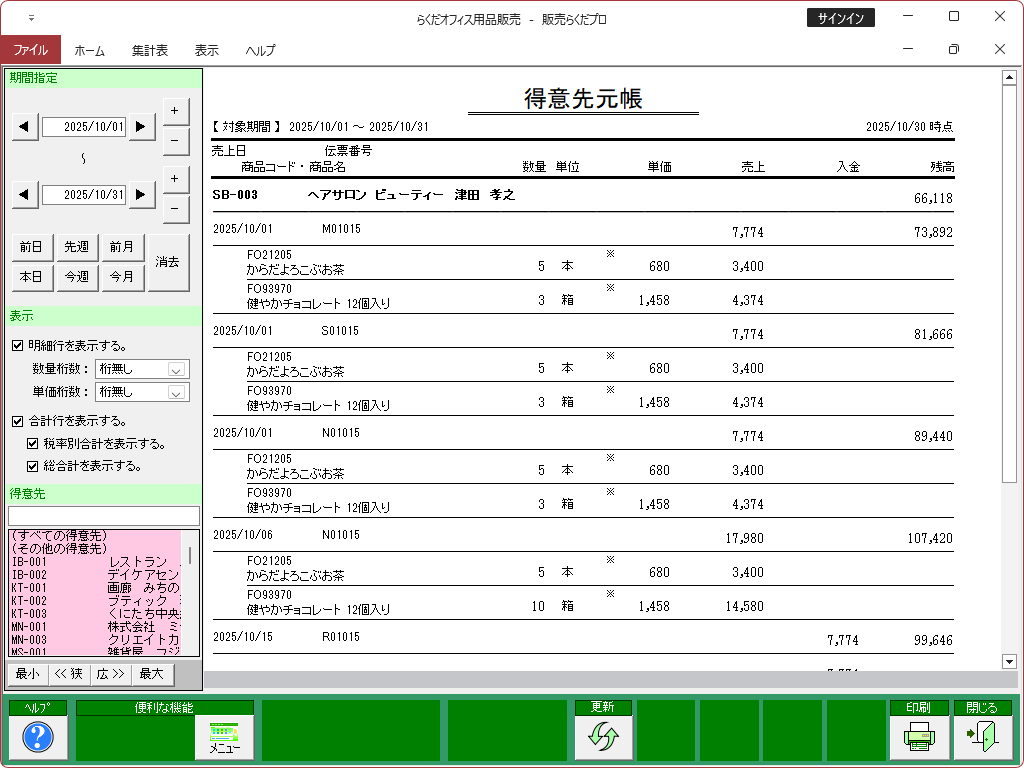This screenshot has height=768, width=1024.
Task: Click the green refresh arrows icon
Action: (x=603, y=738)
